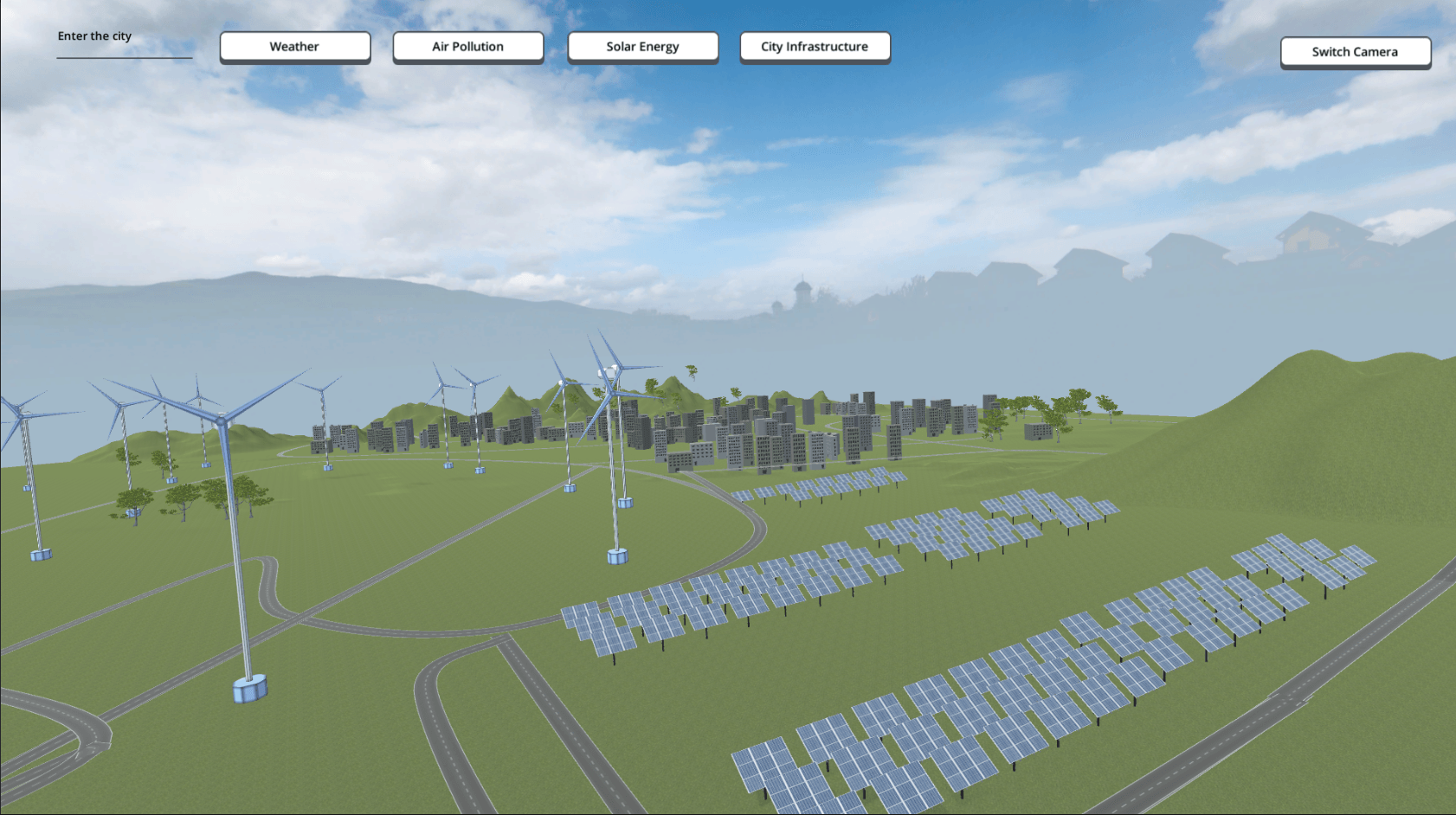
Task: Switch Camera view
Action: pos(1356,52)
